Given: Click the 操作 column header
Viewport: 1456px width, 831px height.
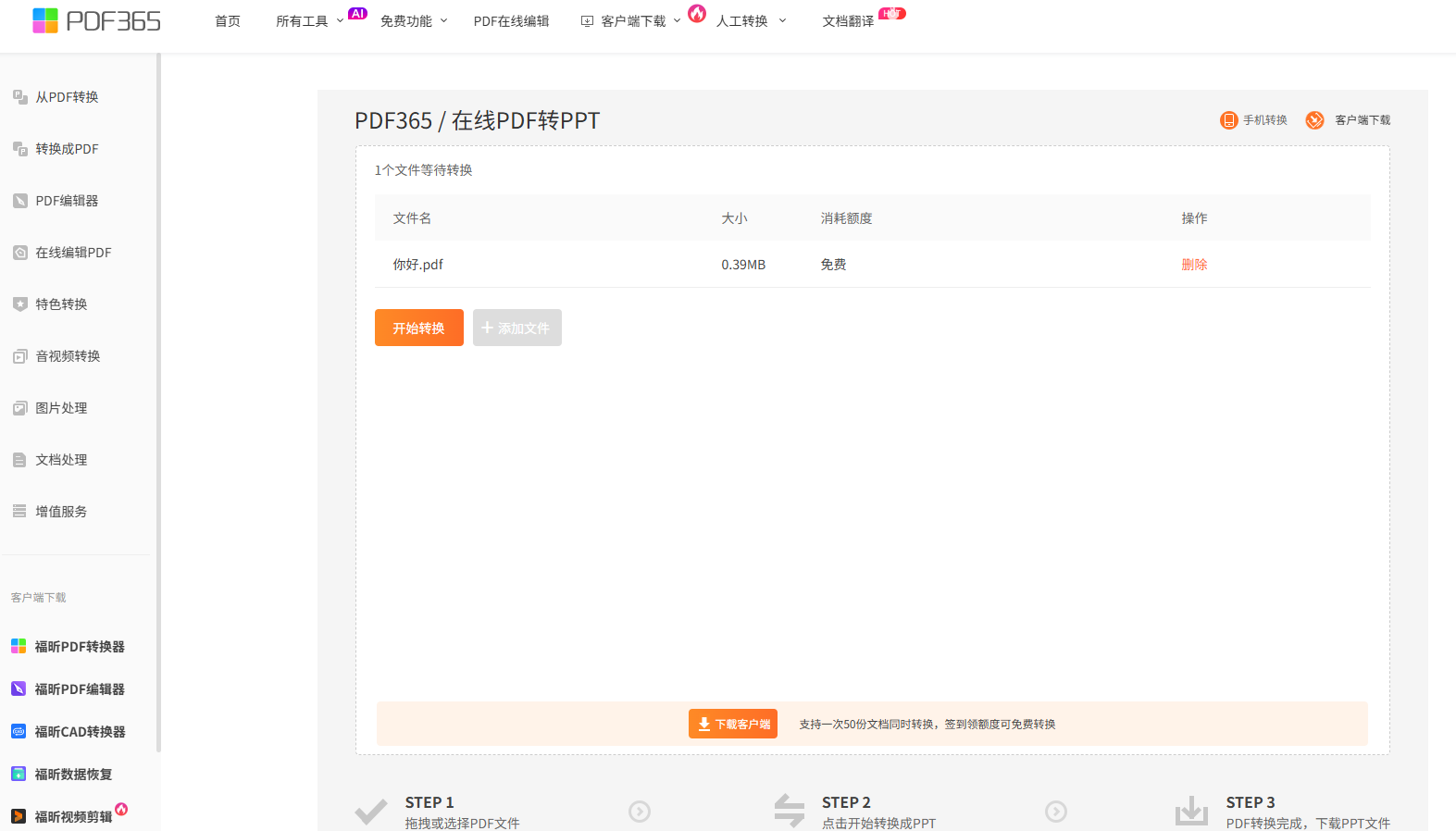Looking at the screenshot, I should pyautogui.click(x=1194, y=218).
